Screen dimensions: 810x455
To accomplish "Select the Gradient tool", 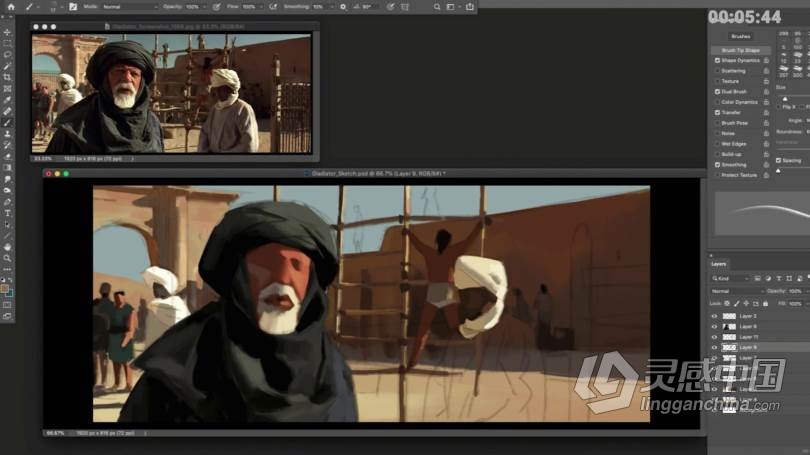I will click(x=7, y=168).
